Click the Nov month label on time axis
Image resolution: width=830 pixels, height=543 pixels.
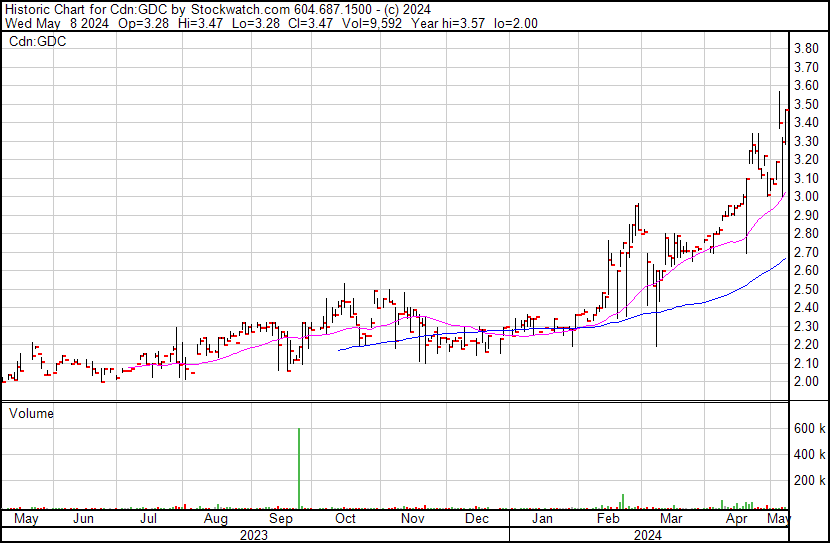coord(413,518)
